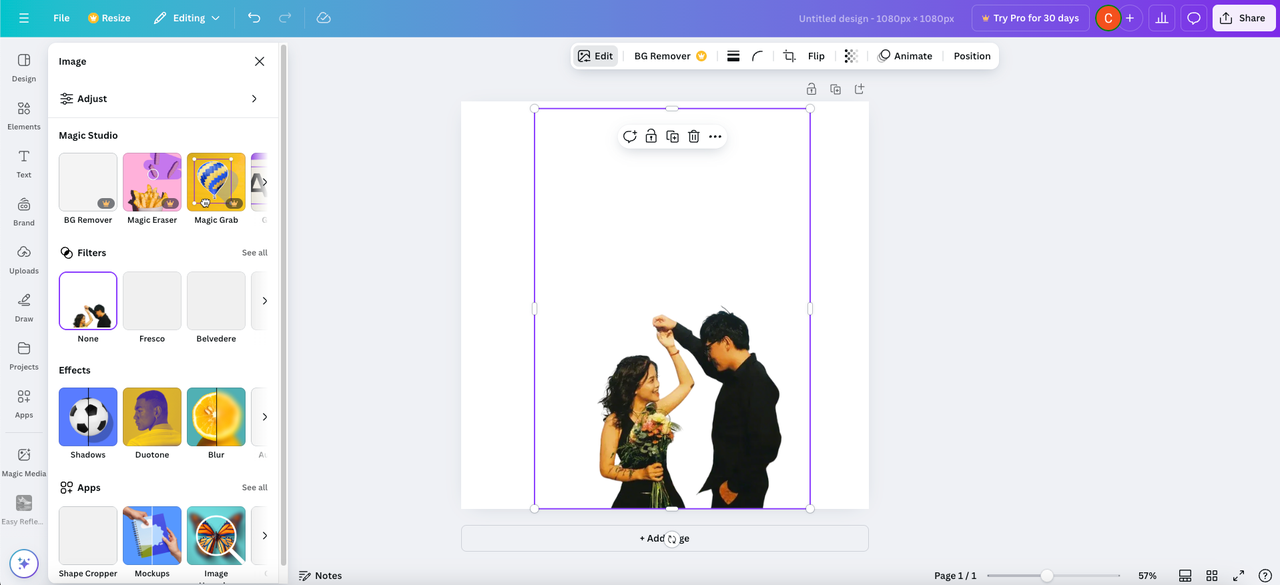Redo the last action
Image resolution: width=1280 pixels, height=585 pixels.
(285, 18)
